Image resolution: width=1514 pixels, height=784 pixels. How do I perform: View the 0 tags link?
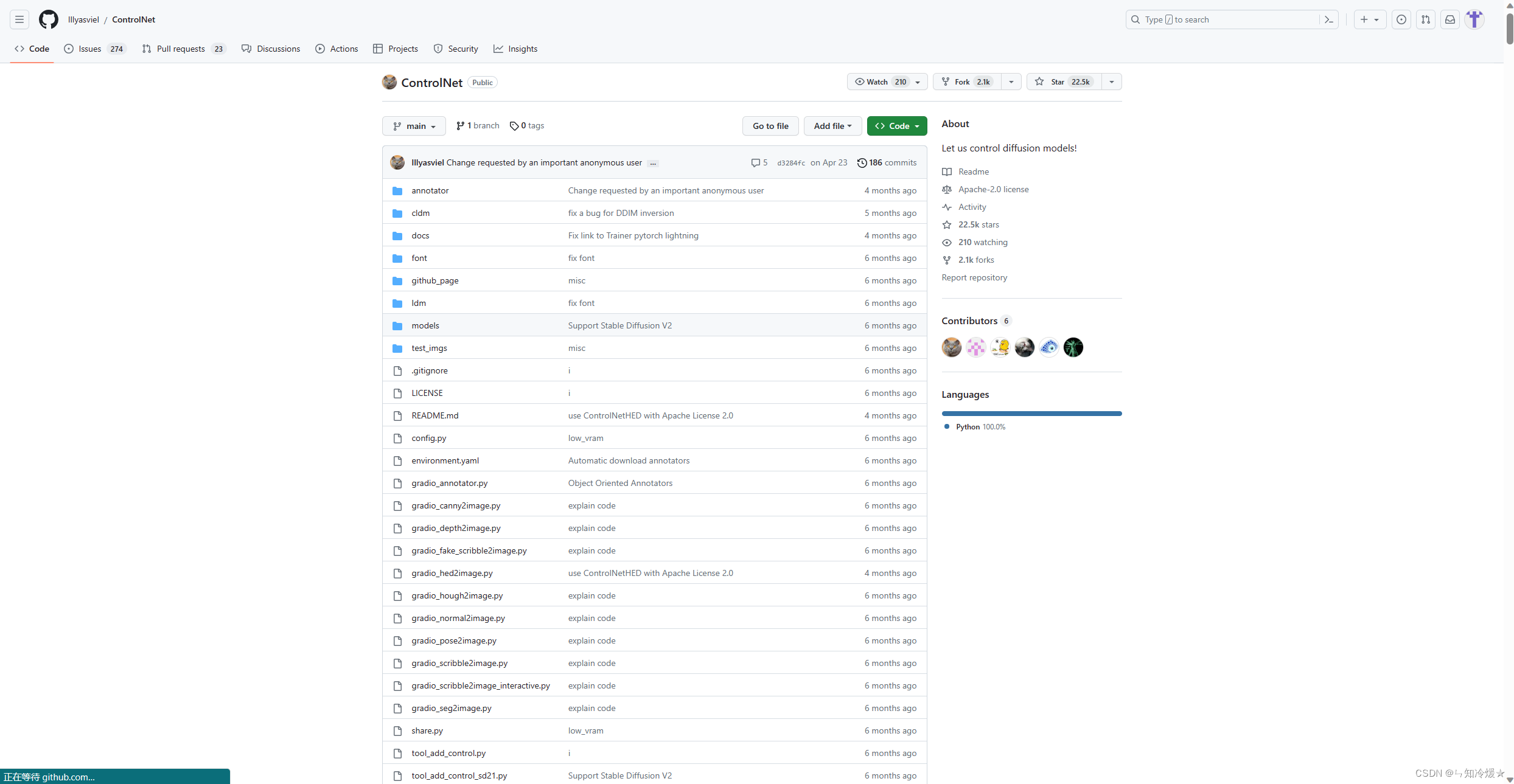pos(527,125)
